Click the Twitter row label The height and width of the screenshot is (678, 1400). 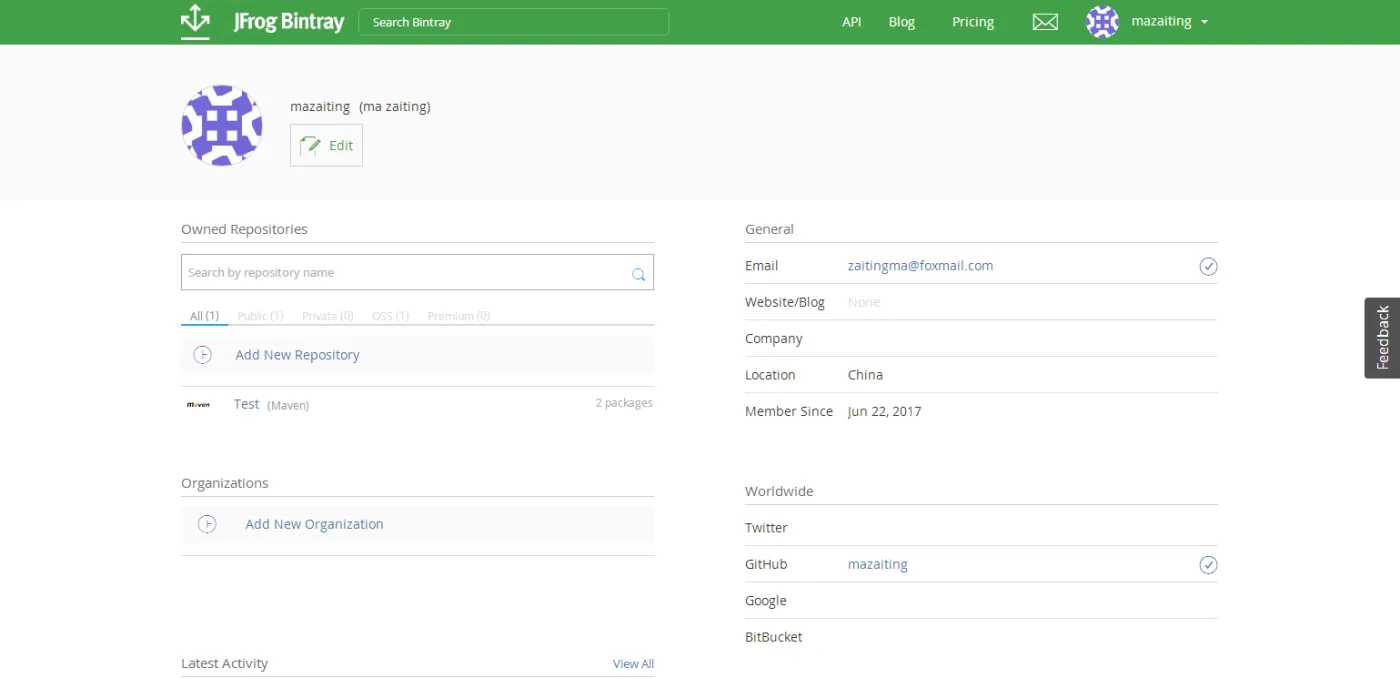tap(766, 528)
